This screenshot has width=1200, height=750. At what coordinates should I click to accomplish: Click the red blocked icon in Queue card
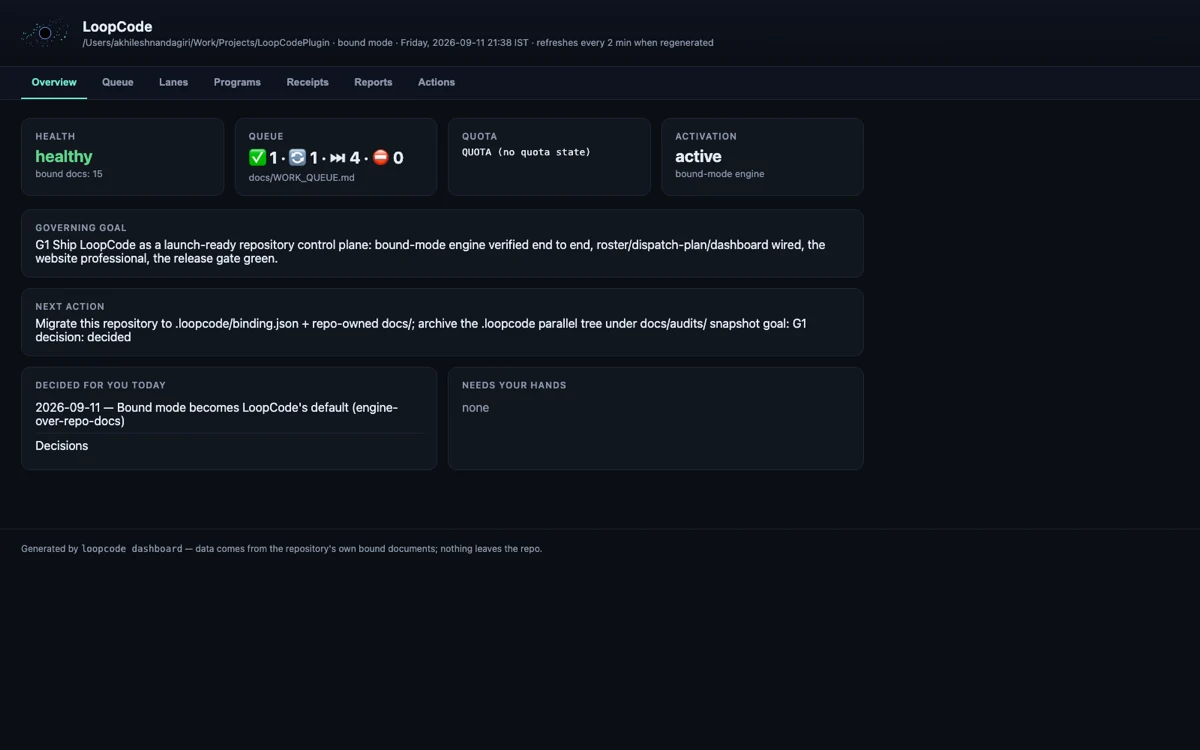(x=381, y=157)
